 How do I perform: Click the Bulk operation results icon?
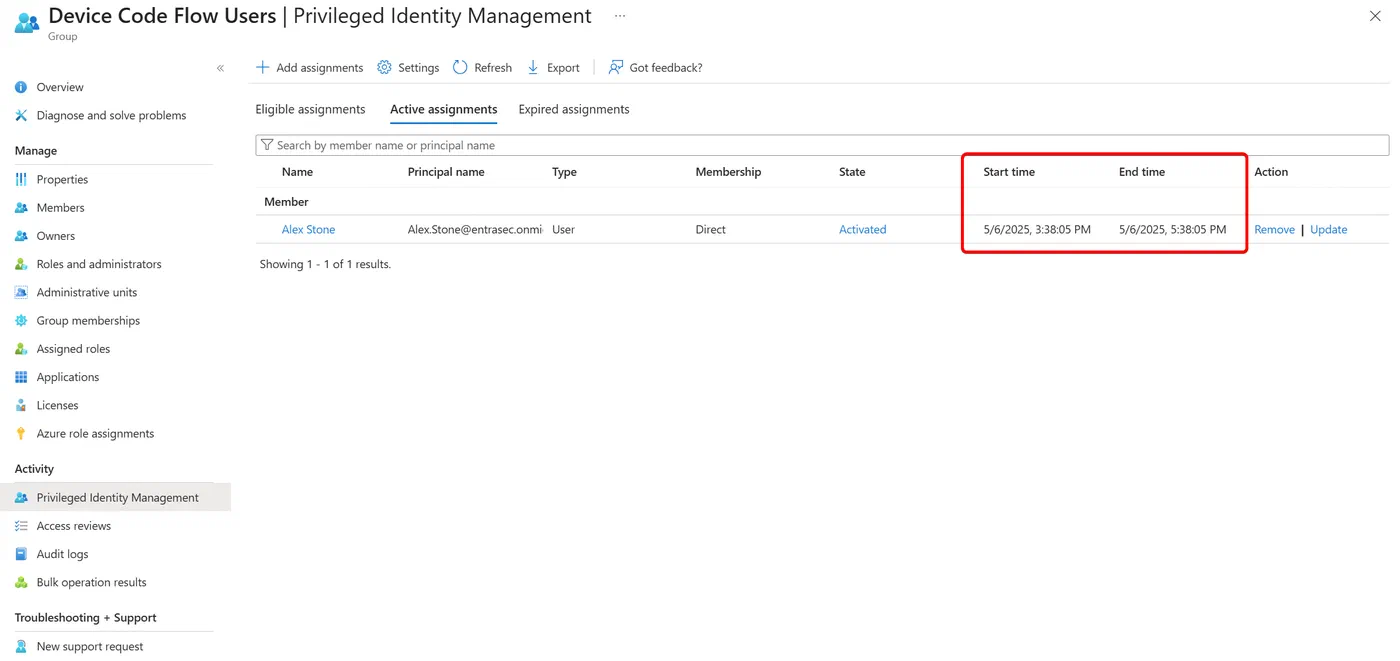click(21, 582)
